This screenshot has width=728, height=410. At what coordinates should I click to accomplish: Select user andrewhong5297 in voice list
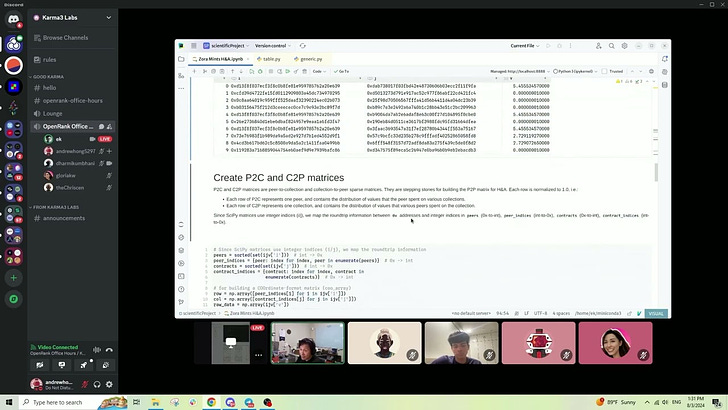coord(78,151)
